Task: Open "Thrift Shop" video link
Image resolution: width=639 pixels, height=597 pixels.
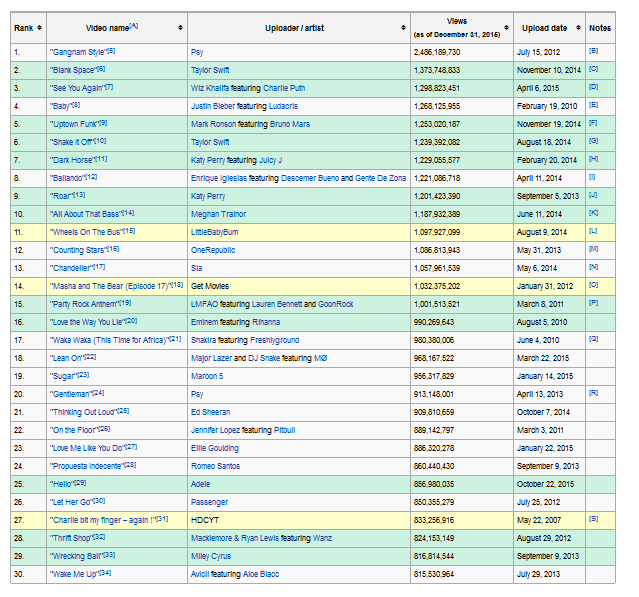Action: click(71, 538)
